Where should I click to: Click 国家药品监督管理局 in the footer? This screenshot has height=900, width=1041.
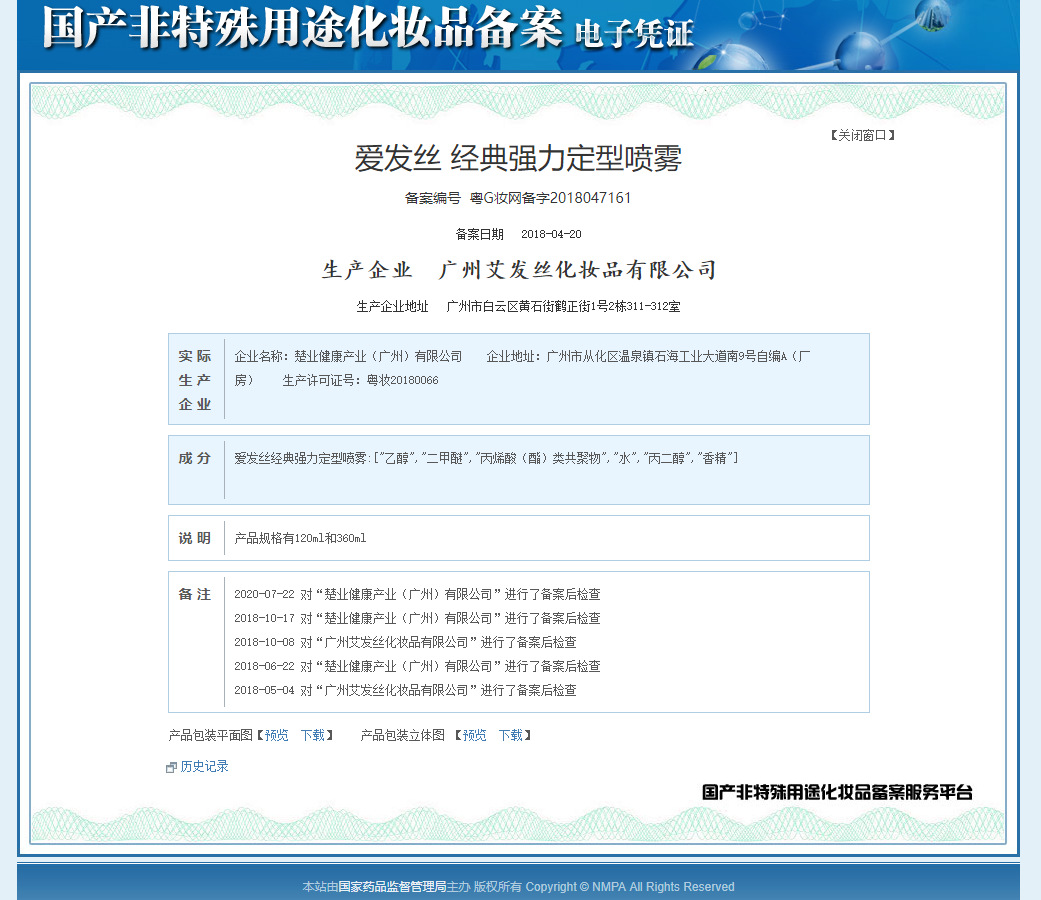(392, 887)
